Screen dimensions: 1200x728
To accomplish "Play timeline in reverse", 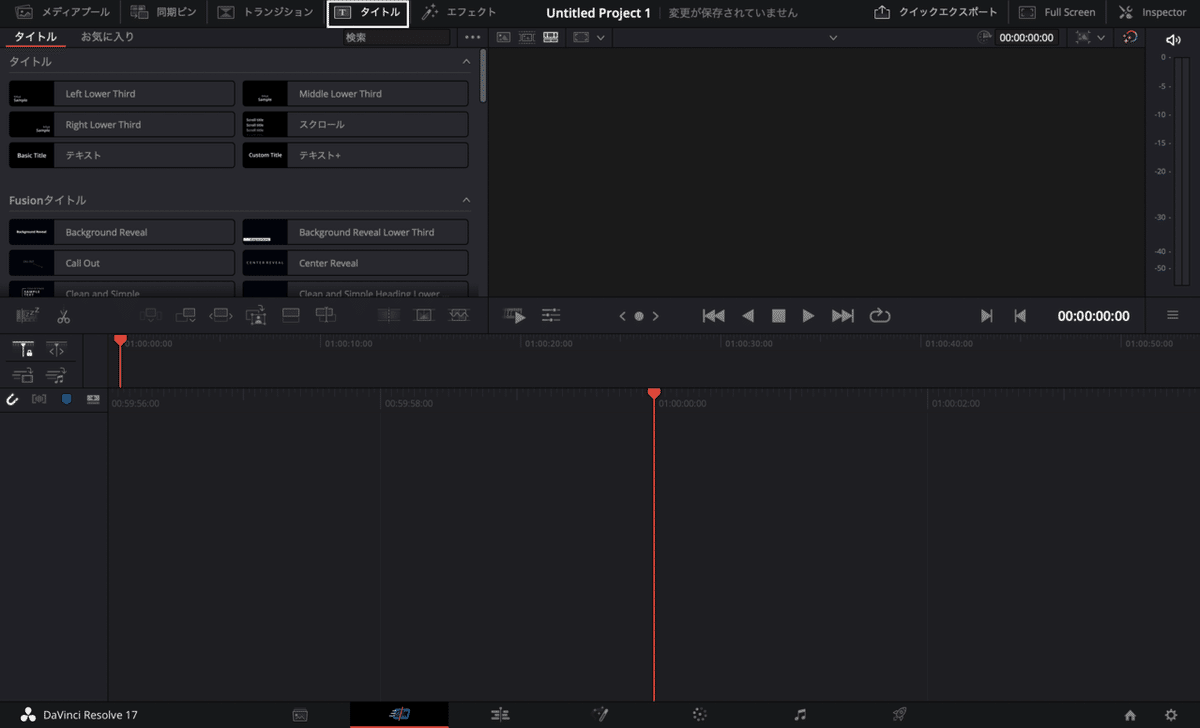I will [x=748, y=316].
